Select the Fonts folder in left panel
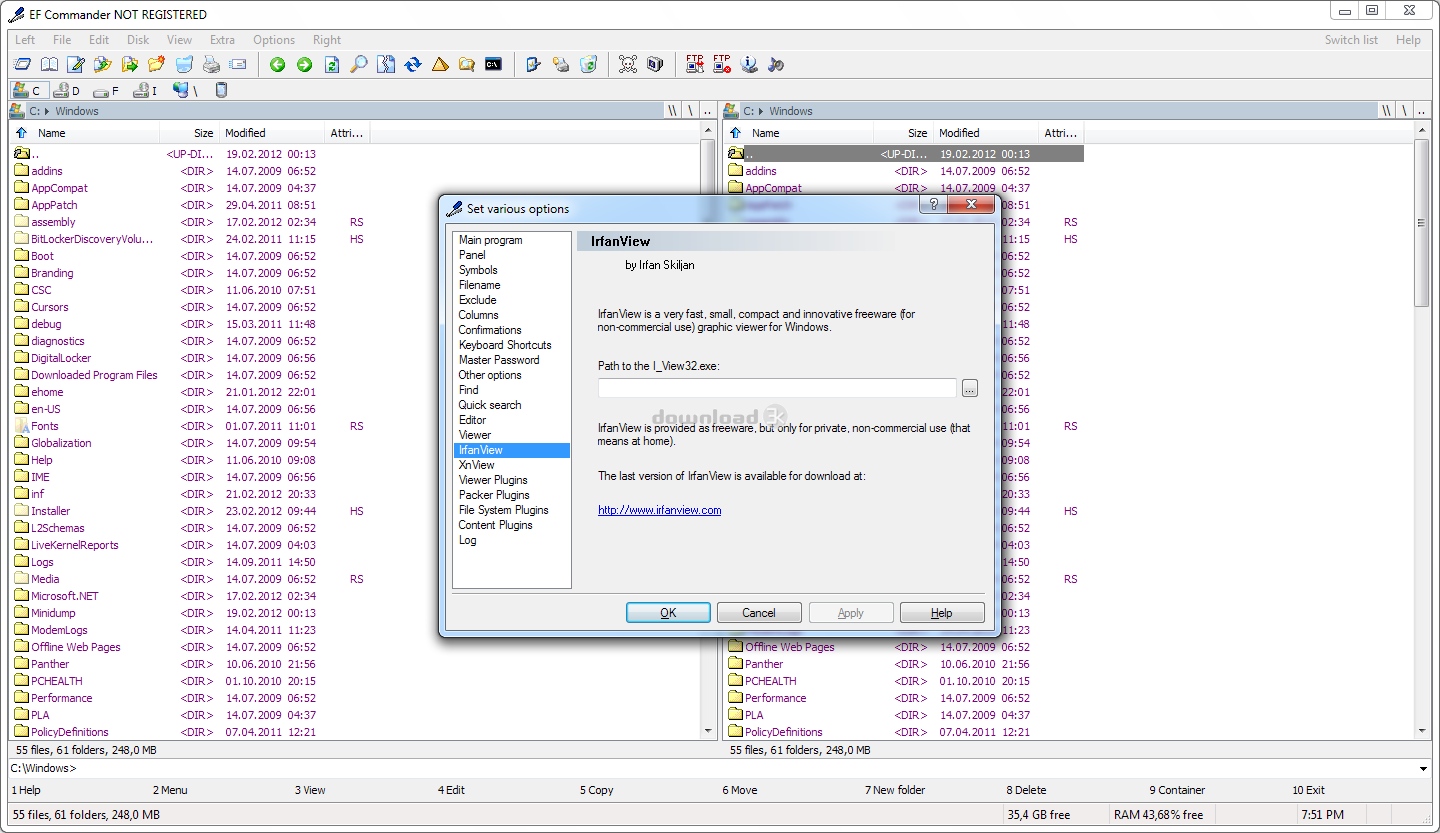Image resolution: width=1440 pixels, height=833 pixels. tap(45, 426)
